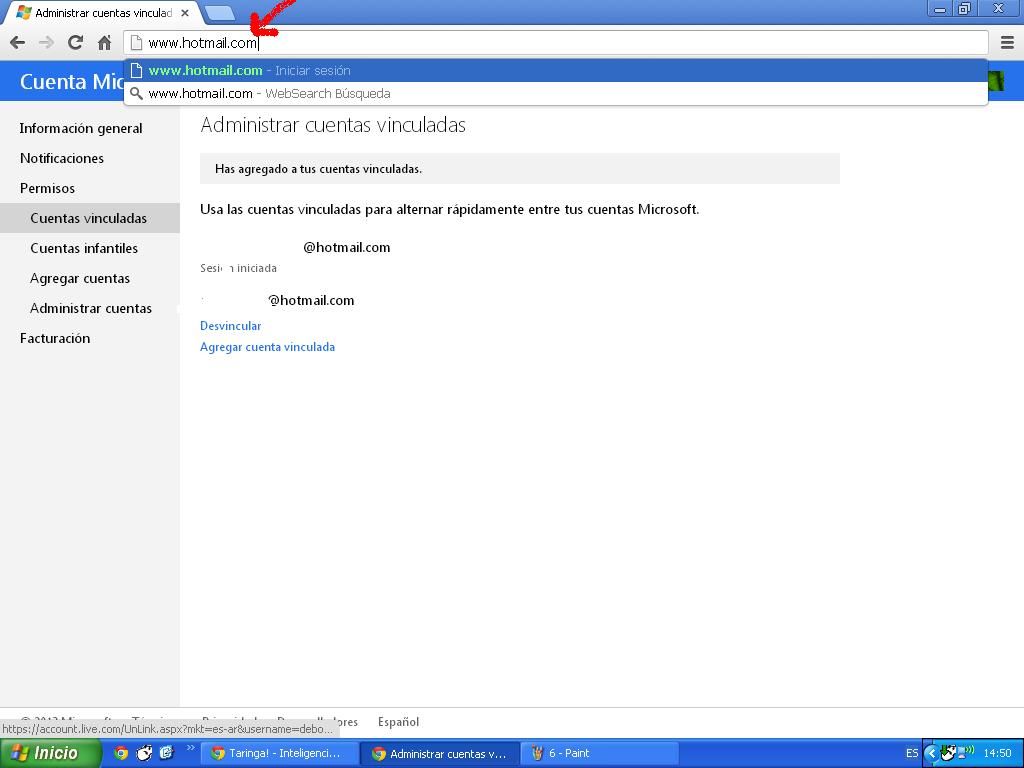Click the browser forward arrow

[x=46, y=43]
